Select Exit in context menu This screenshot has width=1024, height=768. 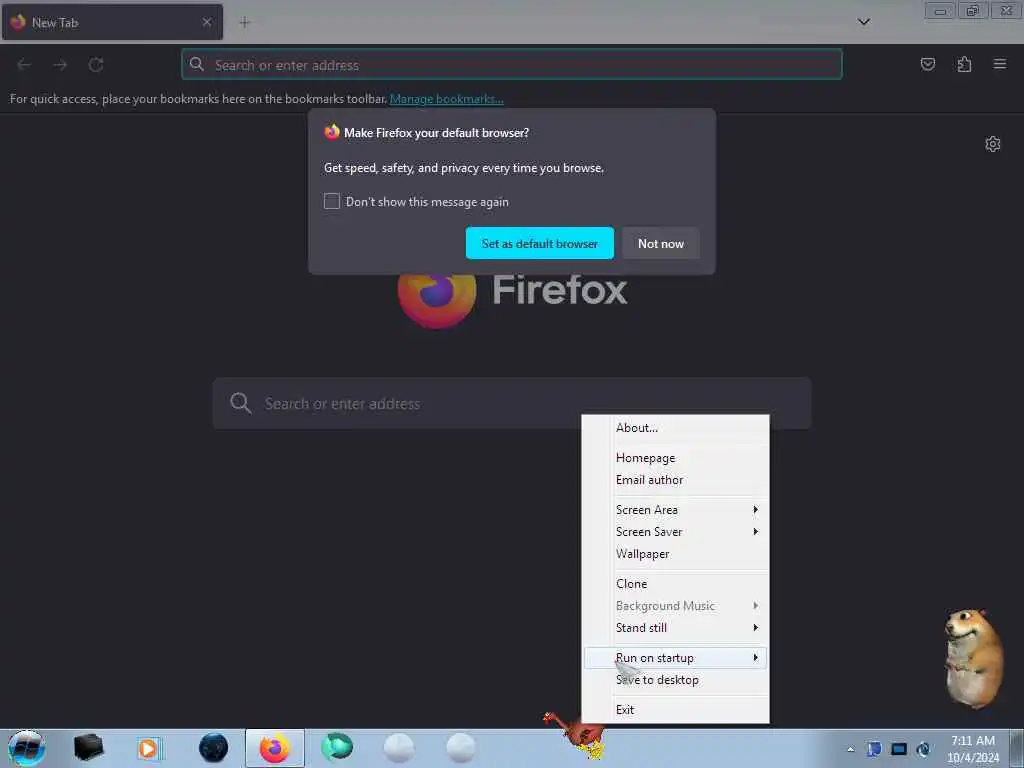[675, 710]
